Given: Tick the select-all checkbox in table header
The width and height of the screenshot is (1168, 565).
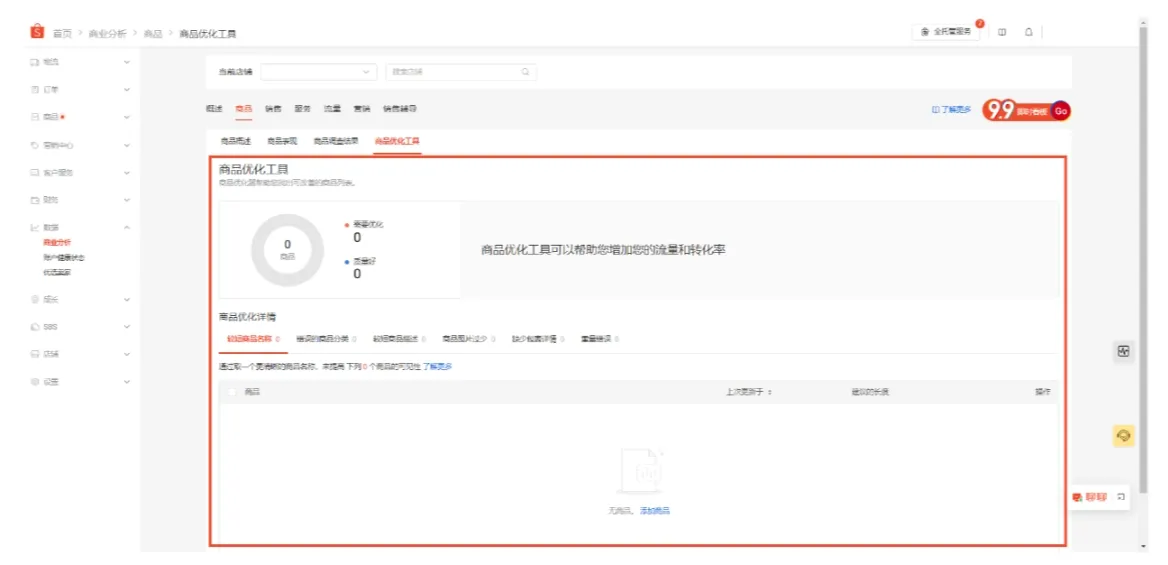Looking at the screenshot, I should (232, 392).
